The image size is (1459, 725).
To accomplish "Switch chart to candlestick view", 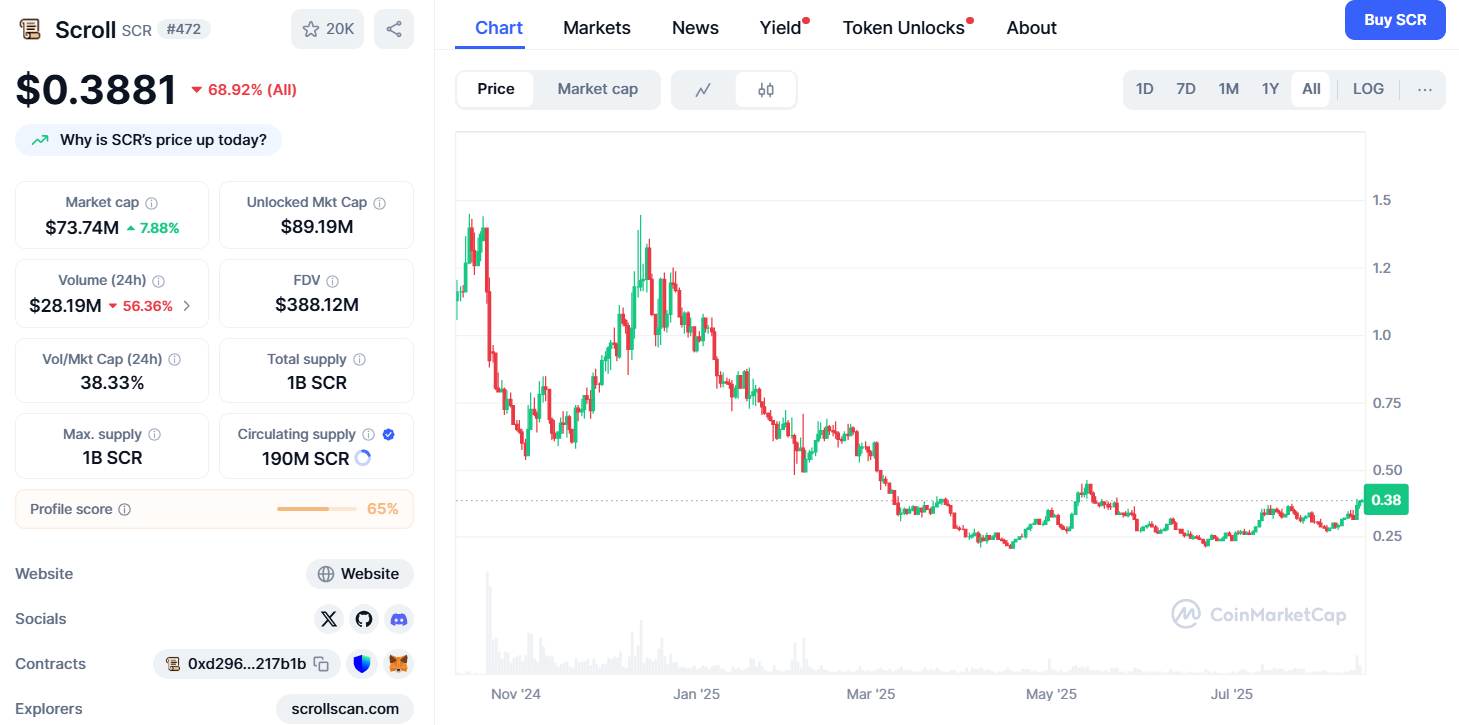I will pos(766,90).
